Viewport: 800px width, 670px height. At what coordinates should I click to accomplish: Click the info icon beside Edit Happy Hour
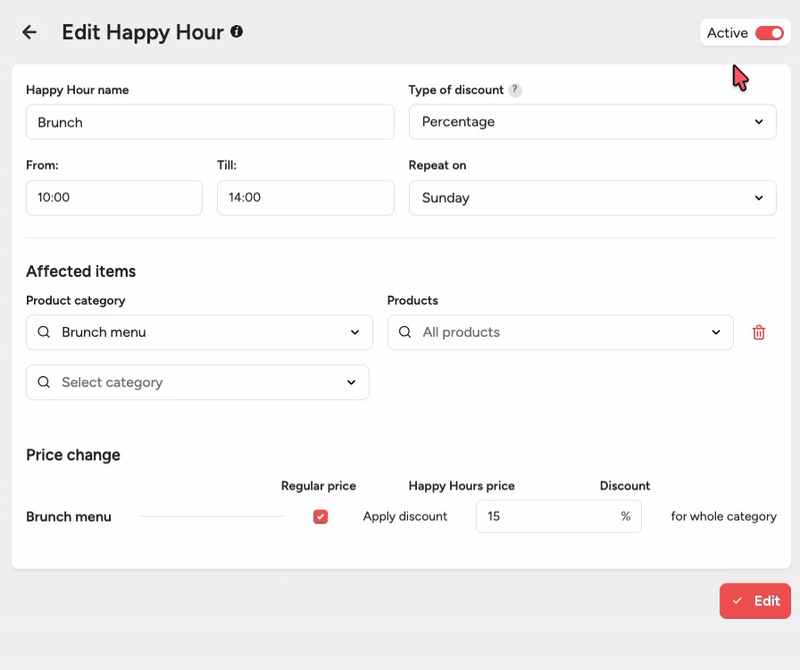tap(237, 32)
